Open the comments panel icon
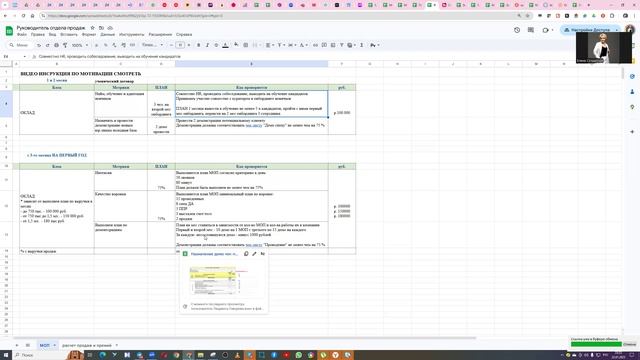This screenshot has height=360, width=640. pos(531,30)
